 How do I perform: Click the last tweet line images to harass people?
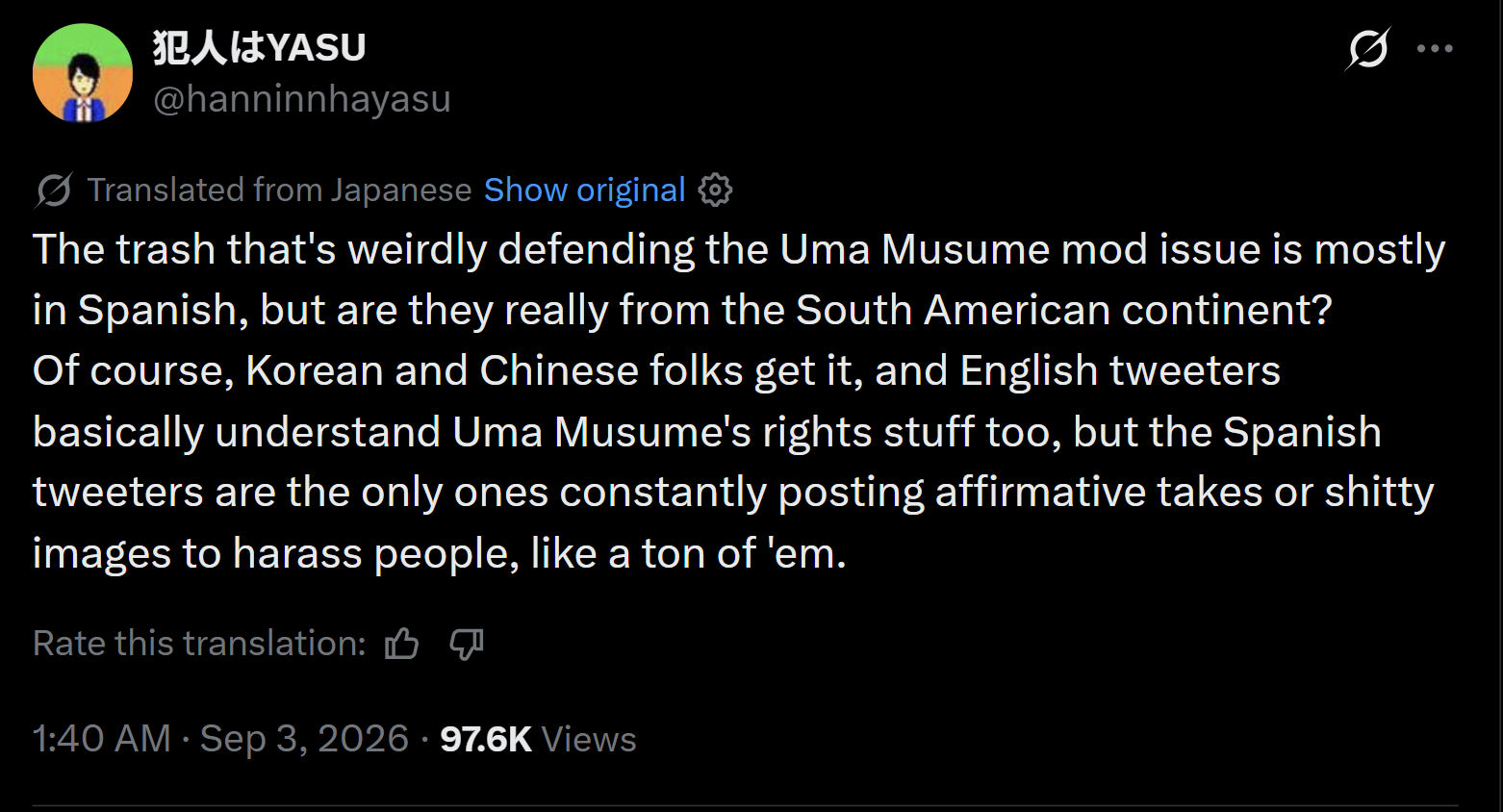[x=440, y=553]
